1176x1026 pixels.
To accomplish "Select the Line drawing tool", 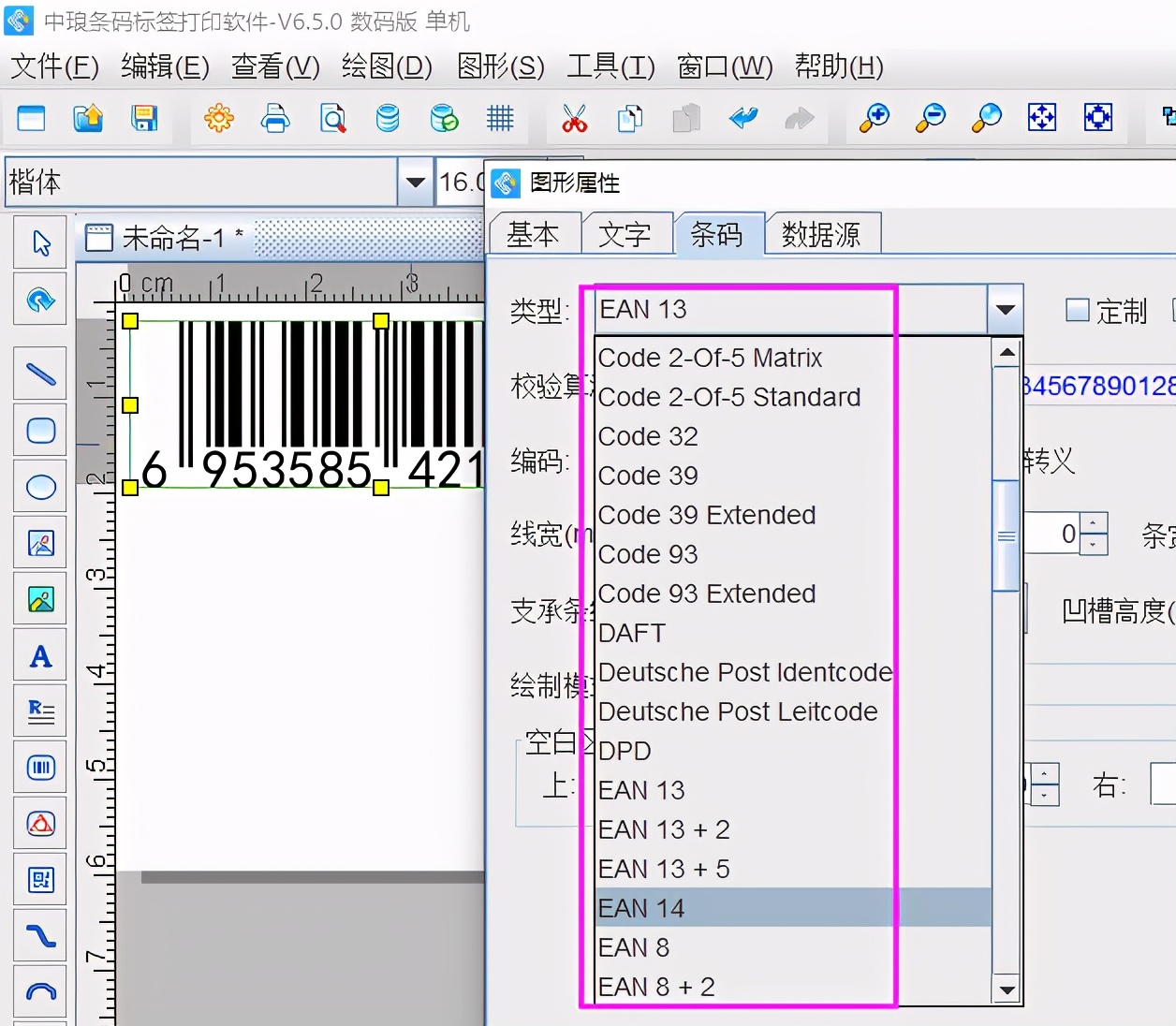I will click(x=40, y=374).
